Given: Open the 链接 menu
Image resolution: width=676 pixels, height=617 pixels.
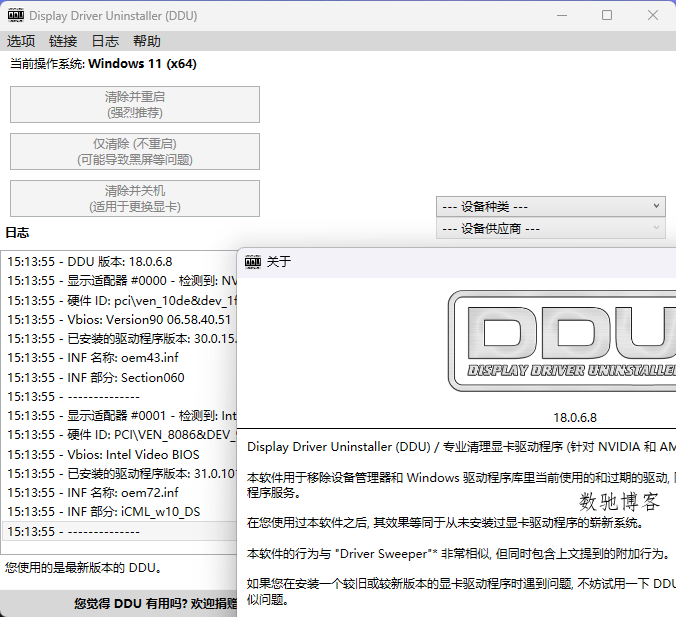Looking at the screenshot, I should pyautogui.click(x=63, y=41).
